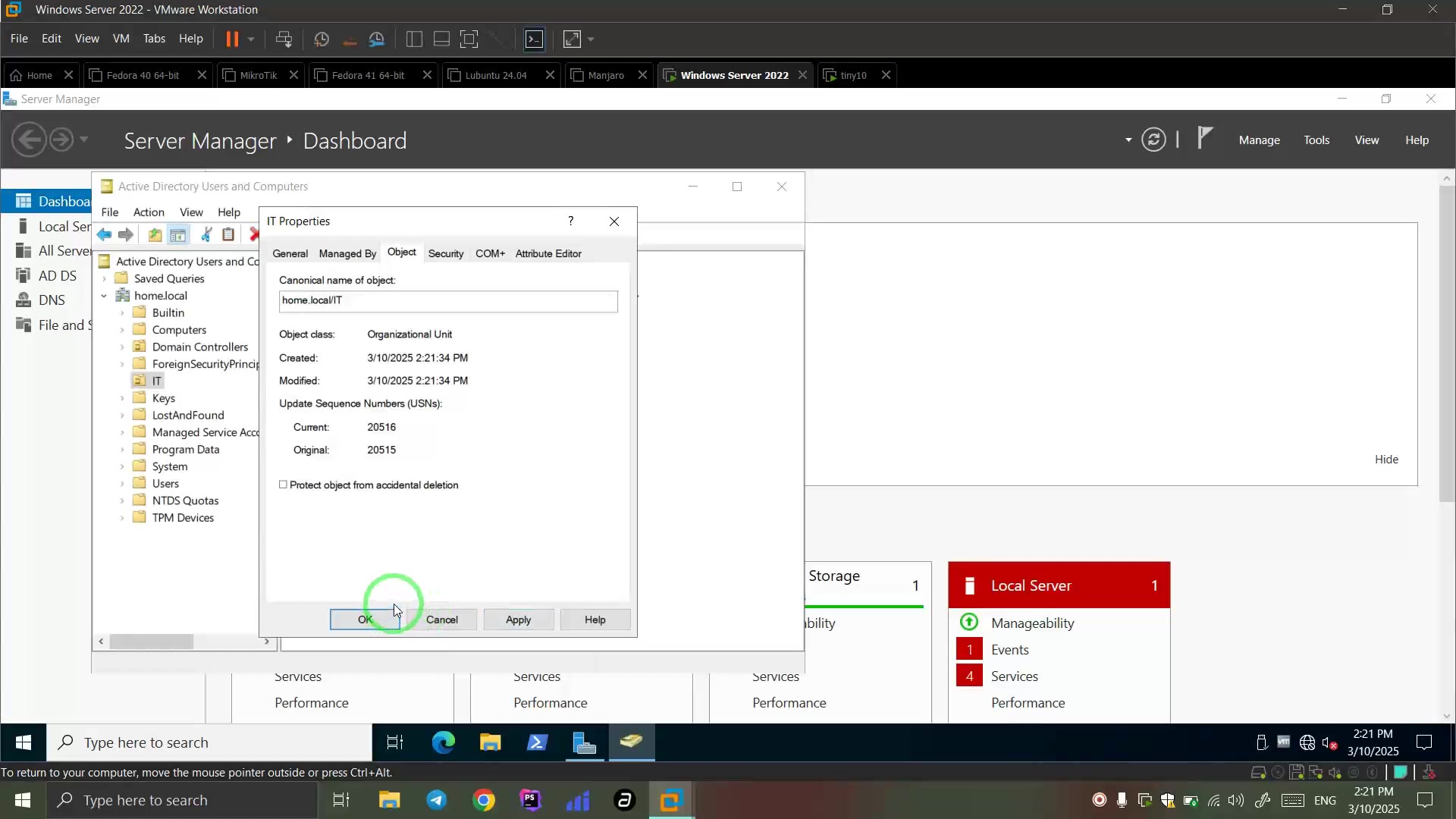This screenshot has height=819, width=1456.
Task: Click Send Ctrl+Alt+Del icon in VMware toolbar
Action: (x=284, y=39)
